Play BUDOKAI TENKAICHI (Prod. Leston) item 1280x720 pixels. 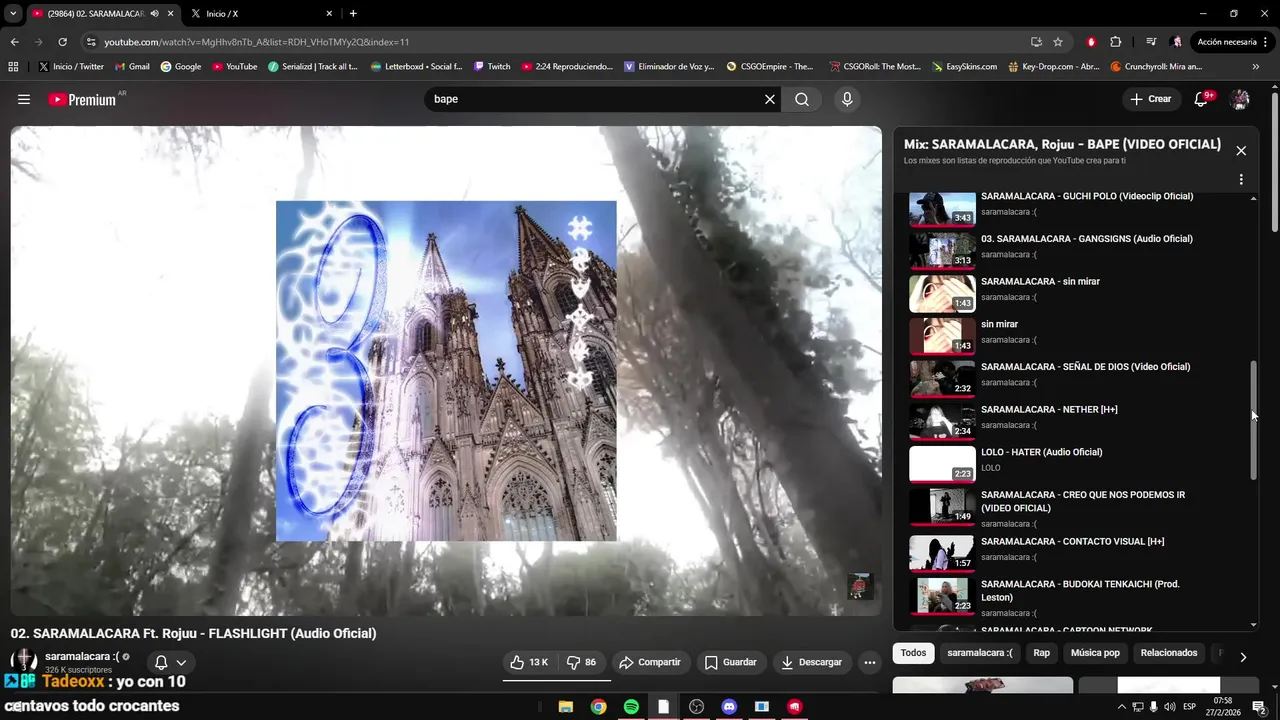coord(1075,597)
